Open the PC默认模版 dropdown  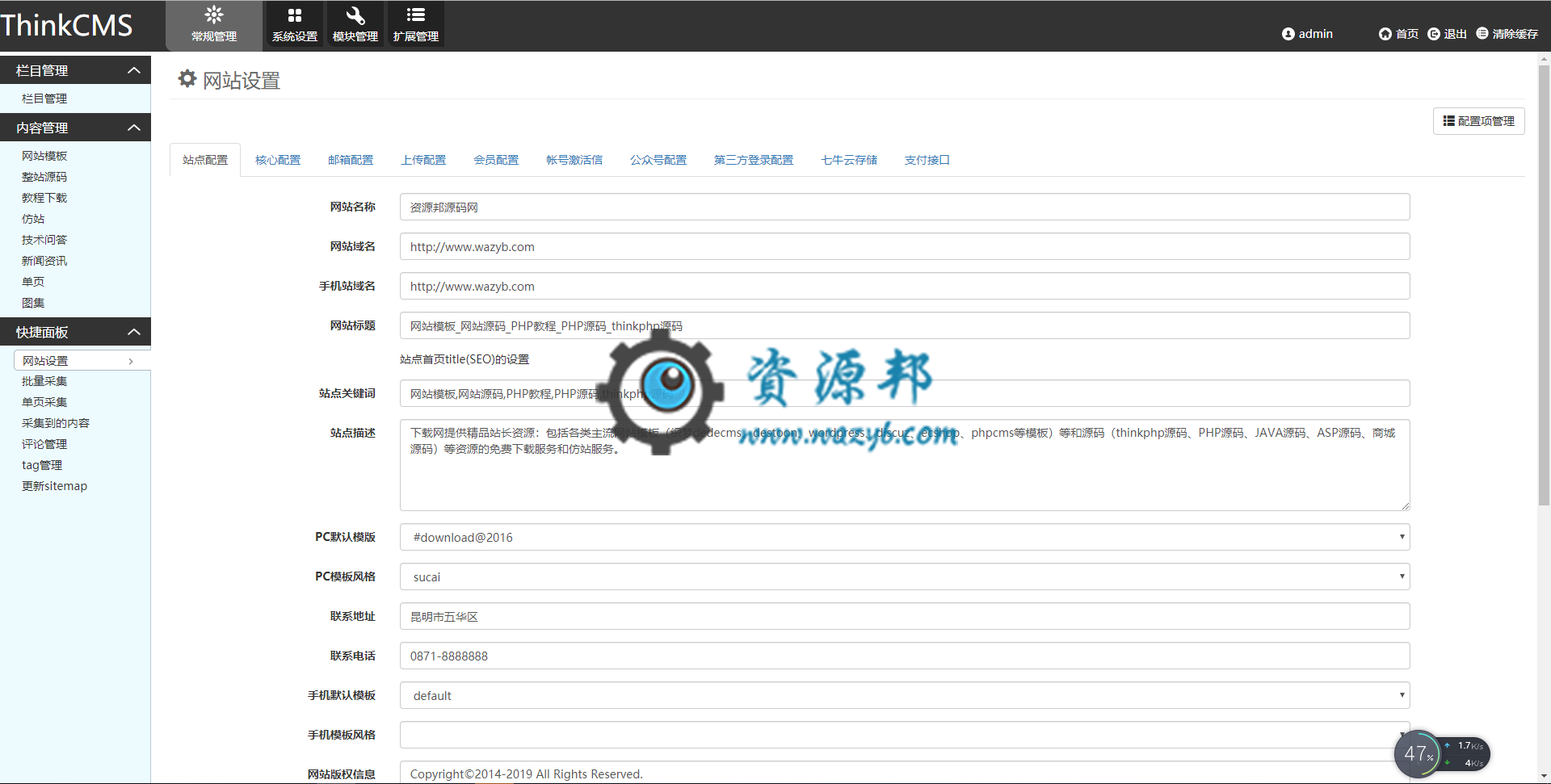tap(905, 537)
